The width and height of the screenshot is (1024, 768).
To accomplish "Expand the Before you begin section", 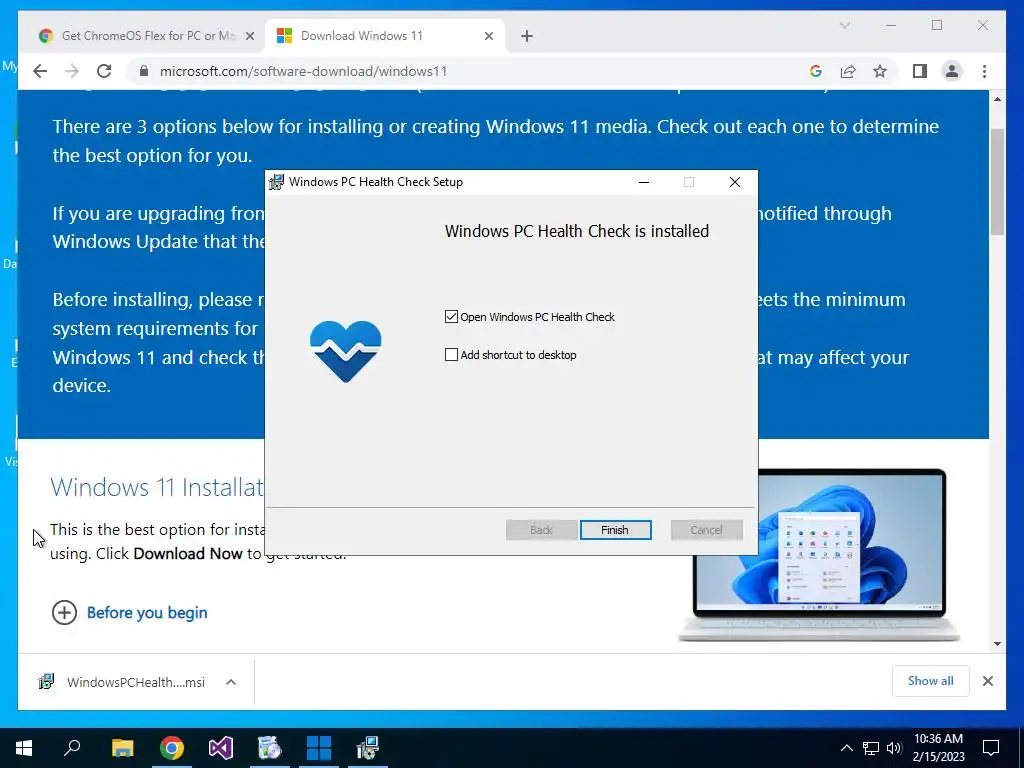I will tap(64, 613).
